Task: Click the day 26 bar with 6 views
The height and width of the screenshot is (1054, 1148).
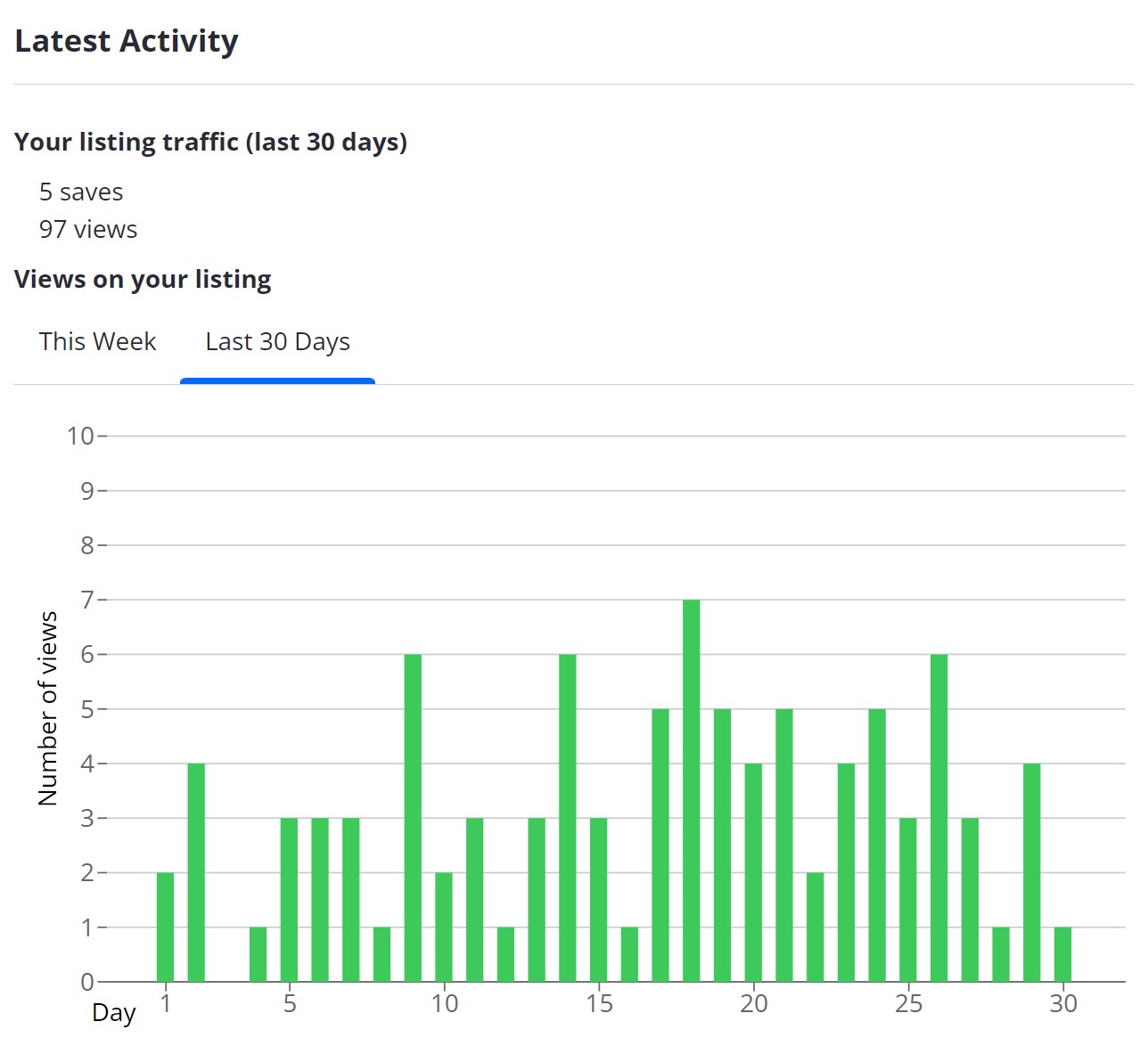Action: 939,818
